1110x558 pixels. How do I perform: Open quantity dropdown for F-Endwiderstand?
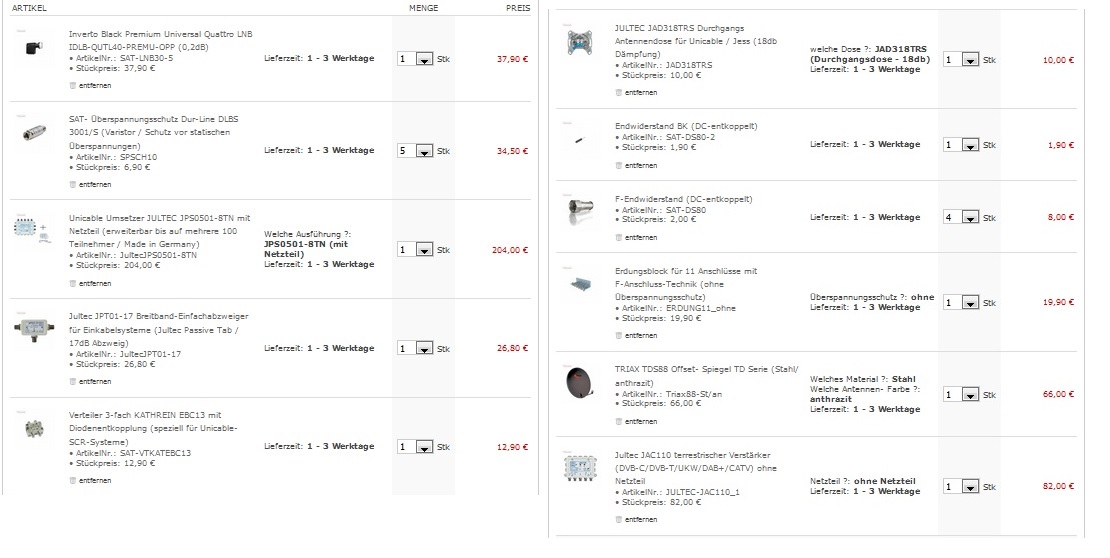coord(970,217)
